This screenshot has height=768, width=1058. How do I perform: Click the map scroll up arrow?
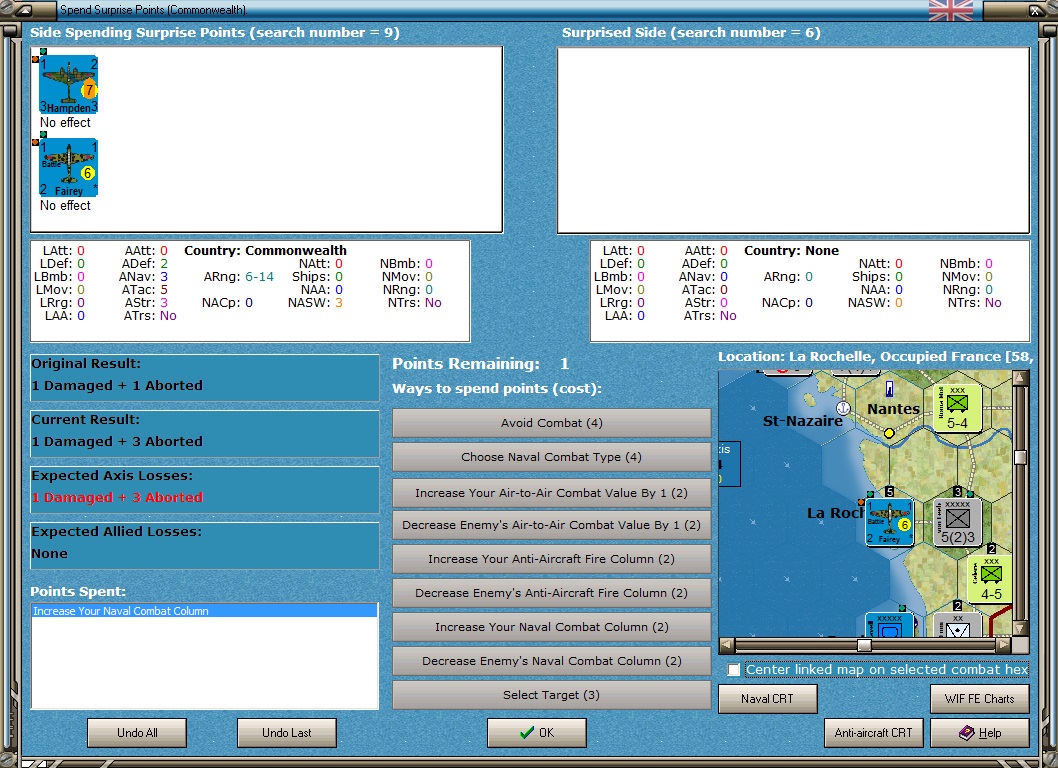coord(1020,377)
